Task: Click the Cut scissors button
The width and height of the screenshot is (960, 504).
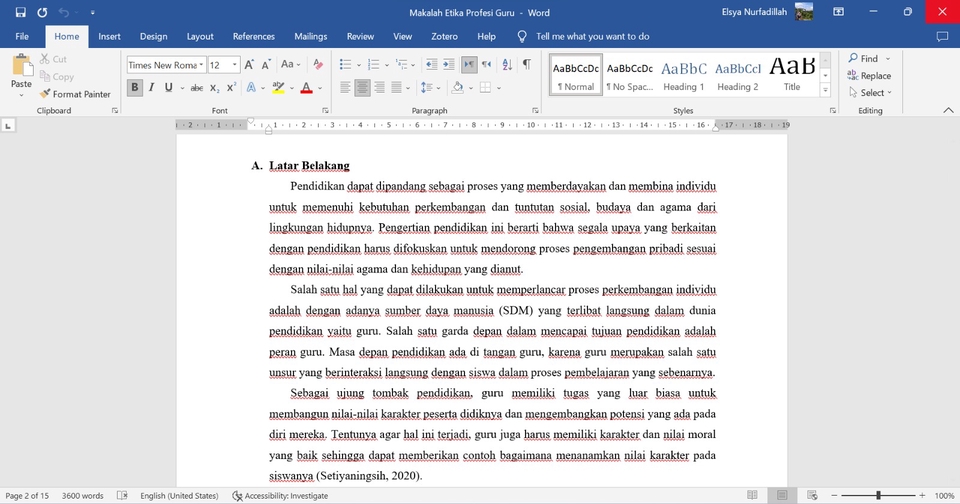Action: [x=53, y=59]
